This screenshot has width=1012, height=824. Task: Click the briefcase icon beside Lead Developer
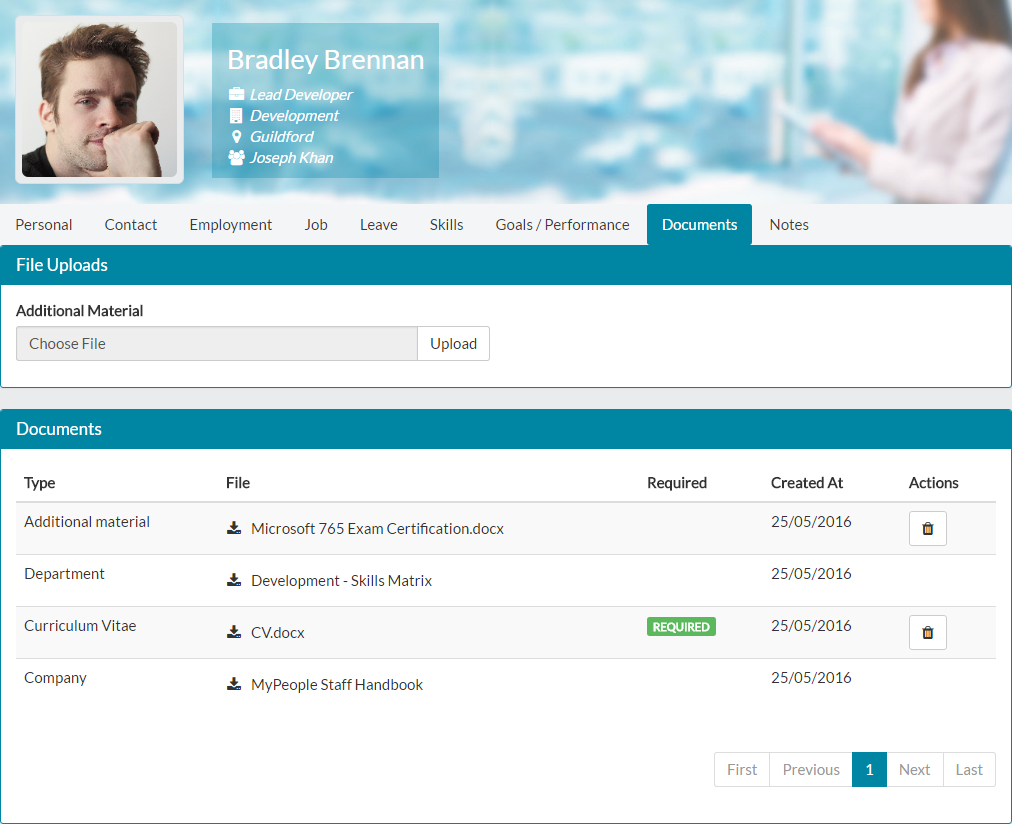click(236, 94)
